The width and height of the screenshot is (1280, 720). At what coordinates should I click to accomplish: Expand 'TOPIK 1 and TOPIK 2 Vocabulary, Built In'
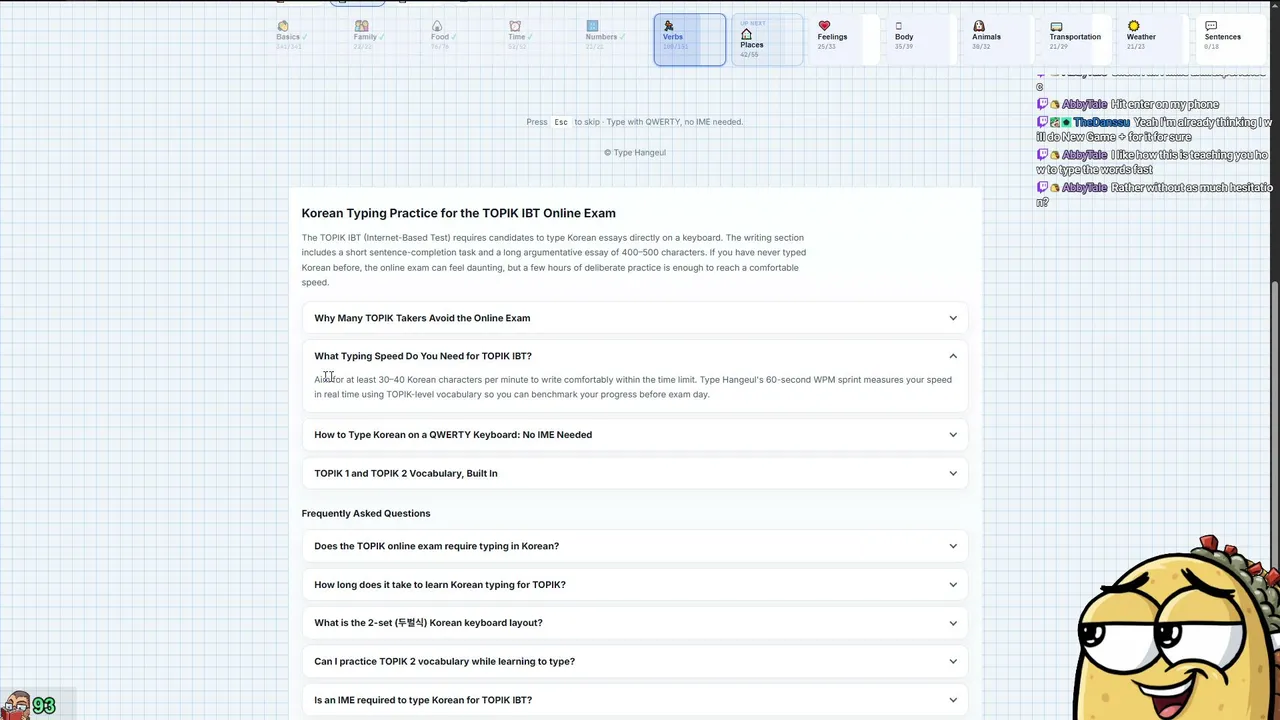tap(635, 473)
